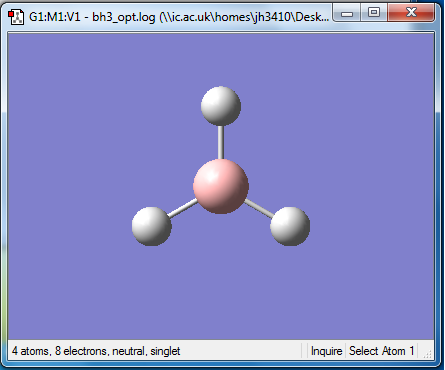Click the Inquire mode label in status bar
The height and width of the screenshot is (370, 445).
pyautogui.click(x=326, y=351)
